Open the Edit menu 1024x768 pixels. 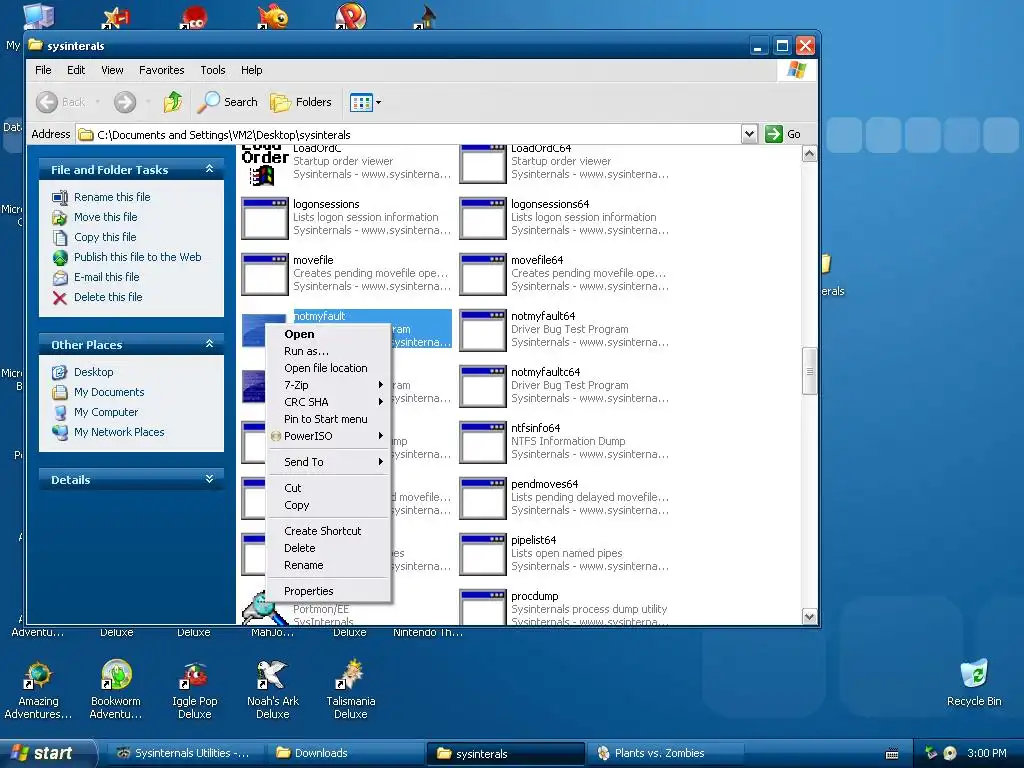[x=76, y=70]
